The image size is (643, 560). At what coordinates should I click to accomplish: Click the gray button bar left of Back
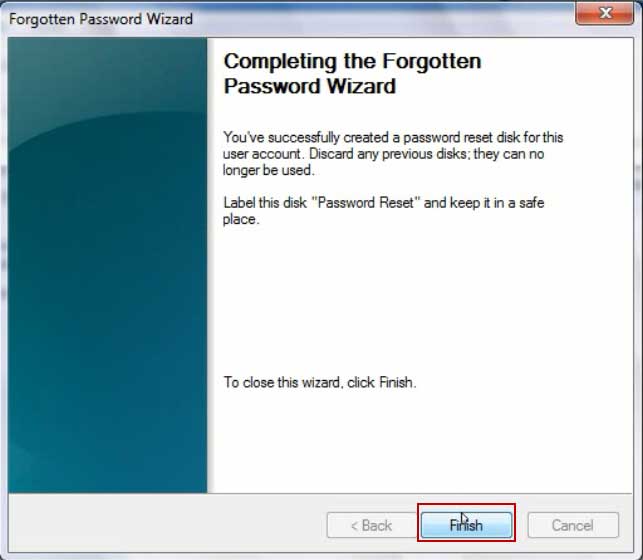pos(167,523)
